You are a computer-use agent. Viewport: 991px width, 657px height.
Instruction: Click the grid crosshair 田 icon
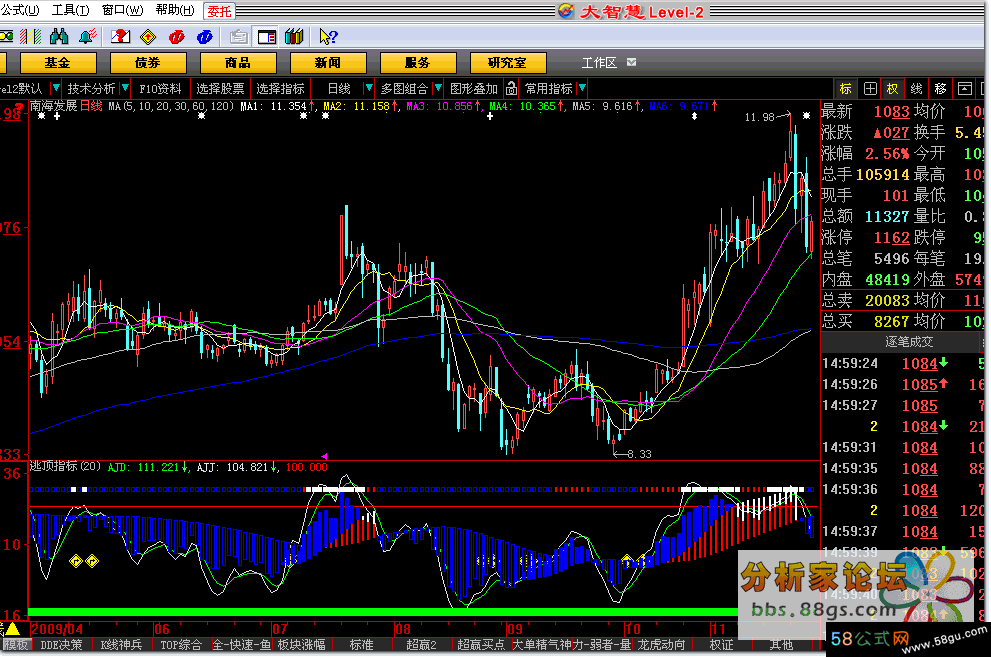point(870,88)
